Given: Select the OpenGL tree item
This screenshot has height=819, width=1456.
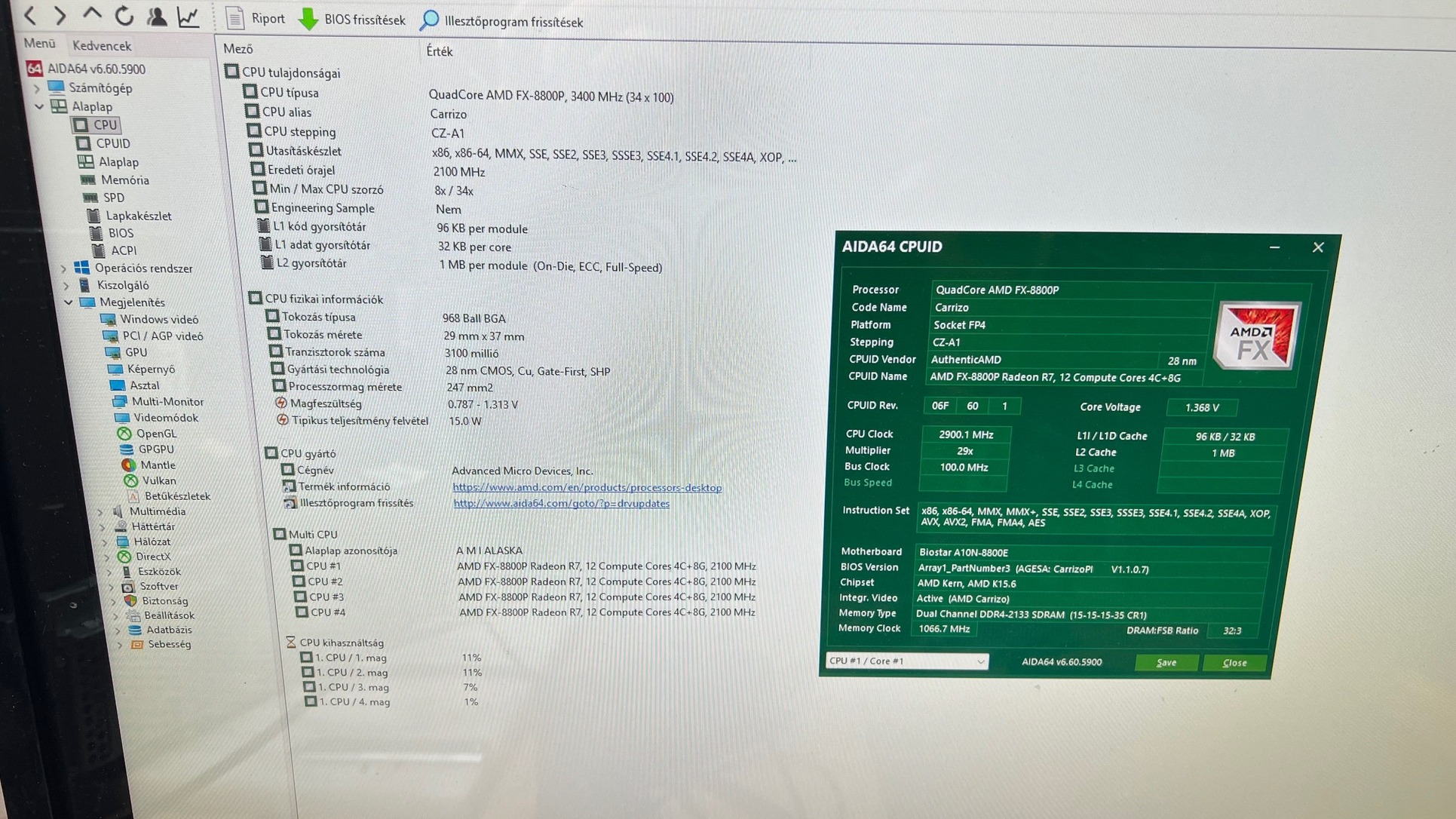Looking at the screenshot, I should coord(155,434).
